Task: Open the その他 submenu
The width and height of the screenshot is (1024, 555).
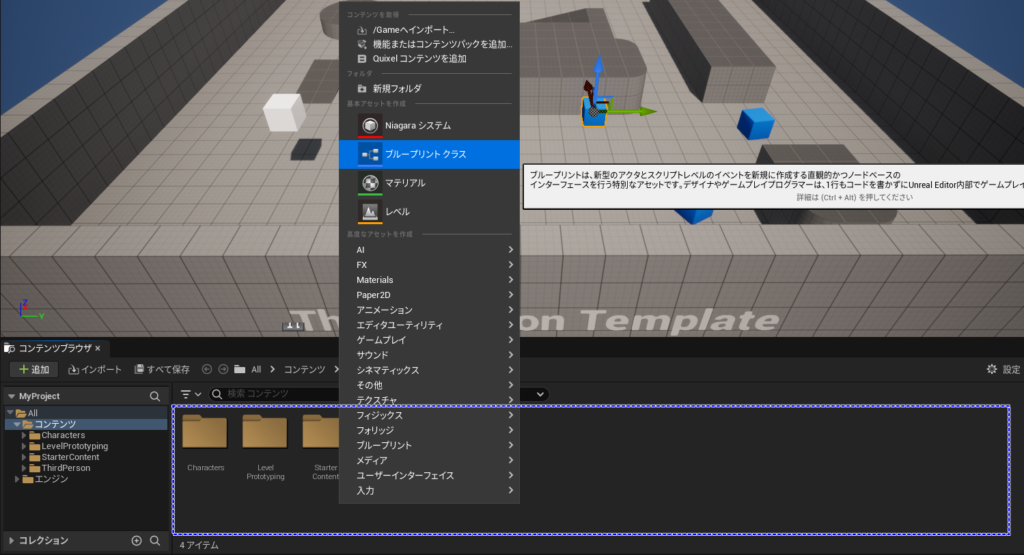Action: coord(429,385)
